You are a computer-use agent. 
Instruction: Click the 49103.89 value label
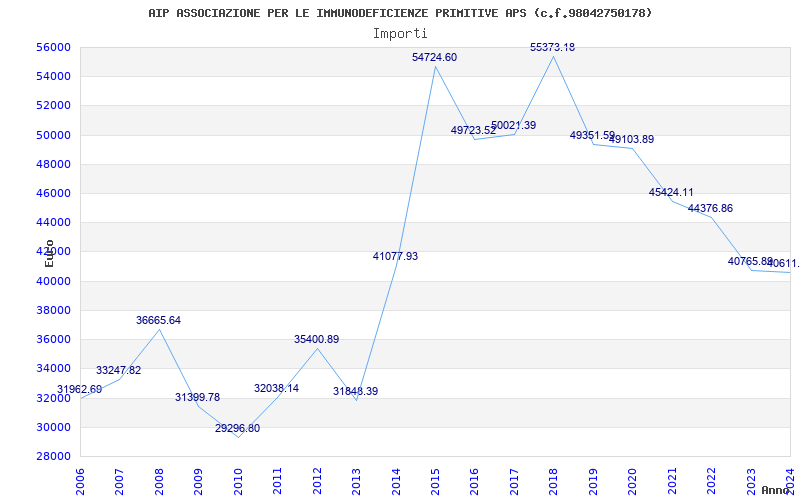[631, 139]
